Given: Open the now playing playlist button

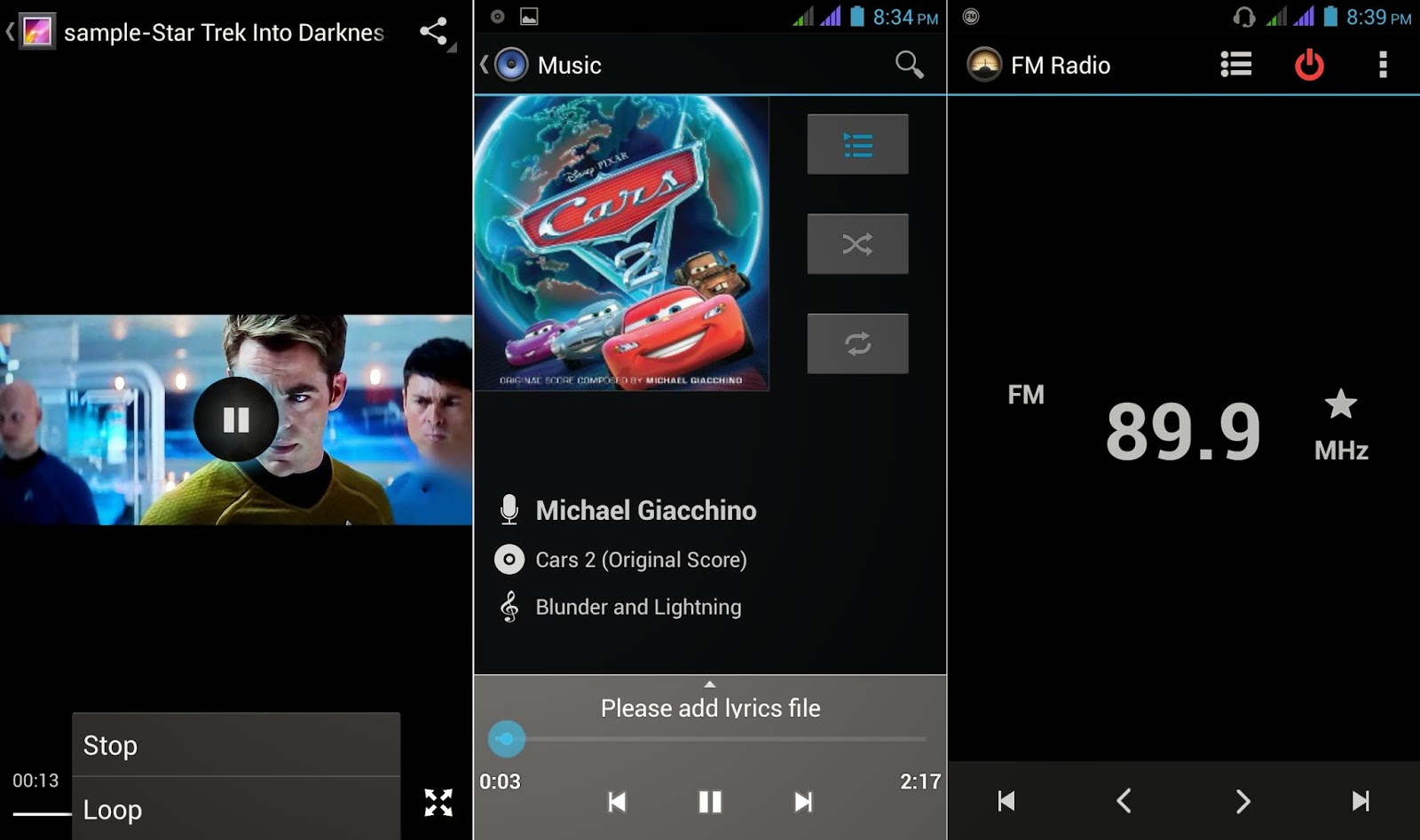Looking at the screenshot, I should (x=857, y=144).
